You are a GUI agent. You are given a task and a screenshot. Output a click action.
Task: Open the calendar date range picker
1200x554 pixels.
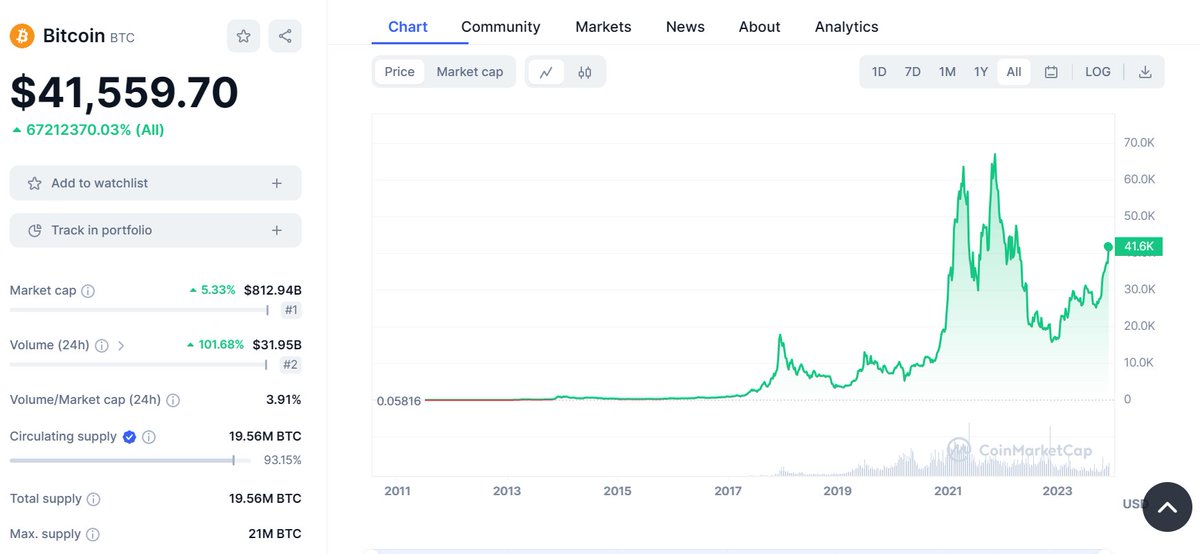[x=1051, y=72]
